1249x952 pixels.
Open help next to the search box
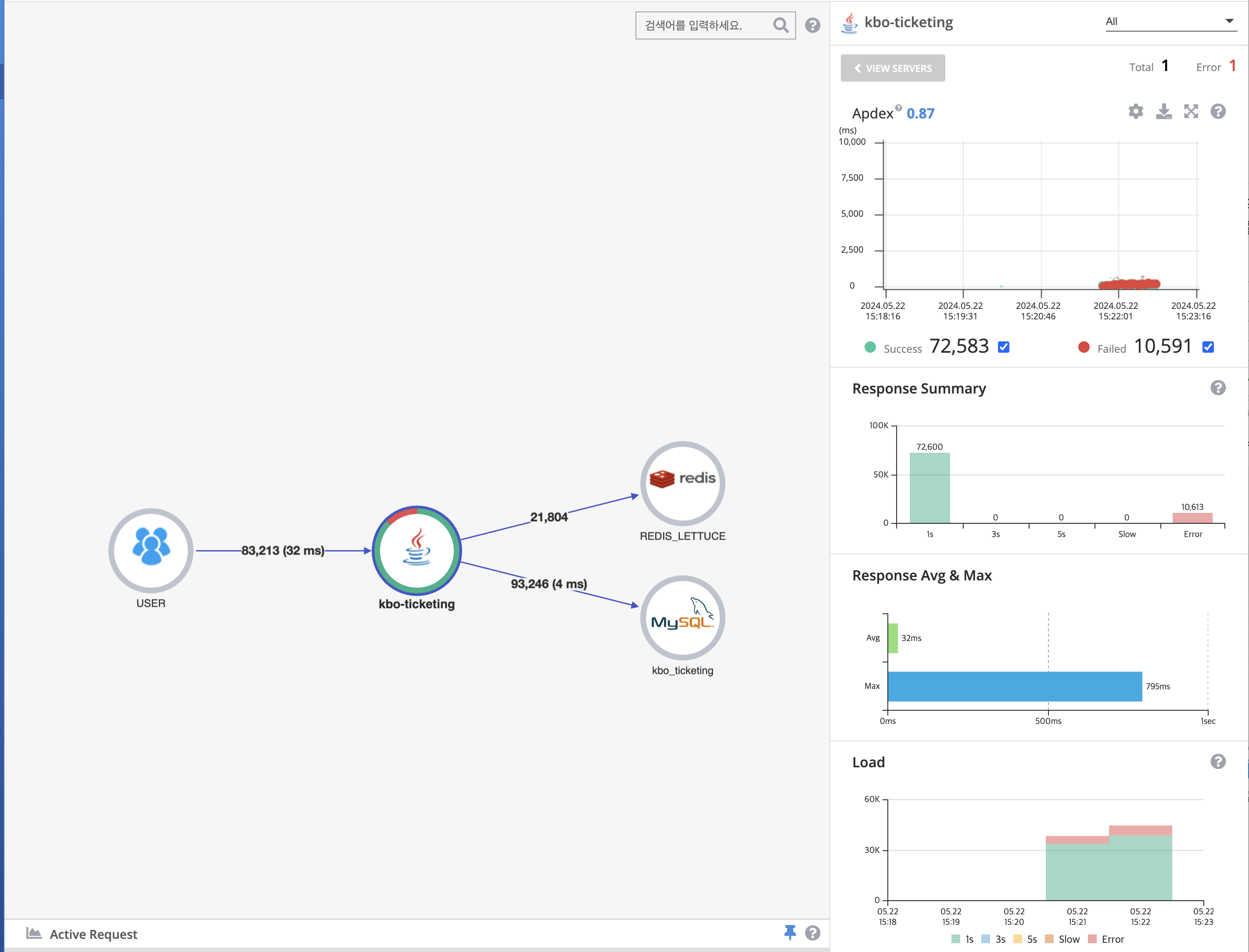813,25
